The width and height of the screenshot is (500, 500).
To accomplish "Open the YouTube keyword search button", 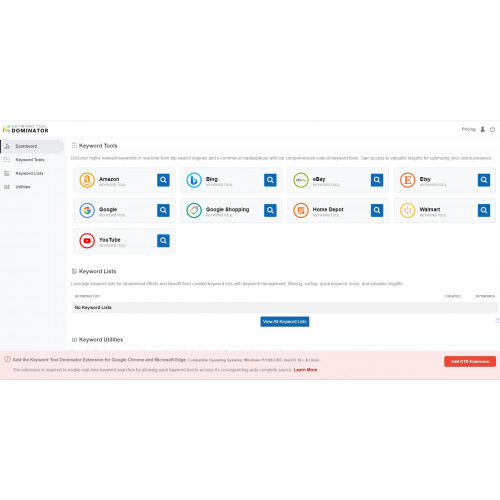I will [163, 241].
